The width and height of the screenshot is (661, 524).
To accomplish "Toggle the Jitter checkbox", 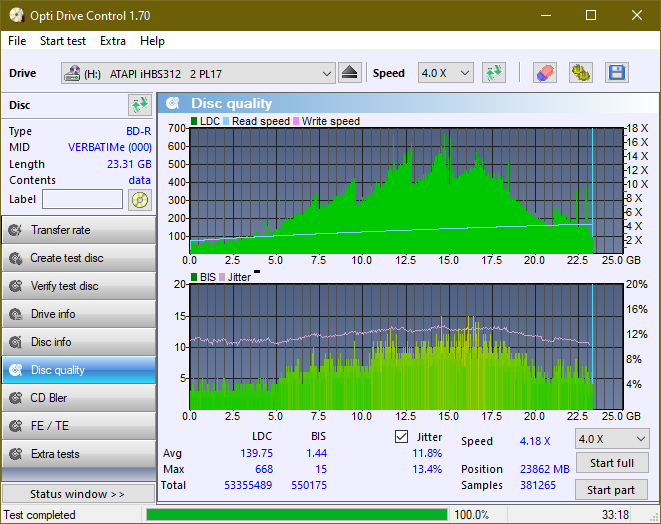I will 402,437.
